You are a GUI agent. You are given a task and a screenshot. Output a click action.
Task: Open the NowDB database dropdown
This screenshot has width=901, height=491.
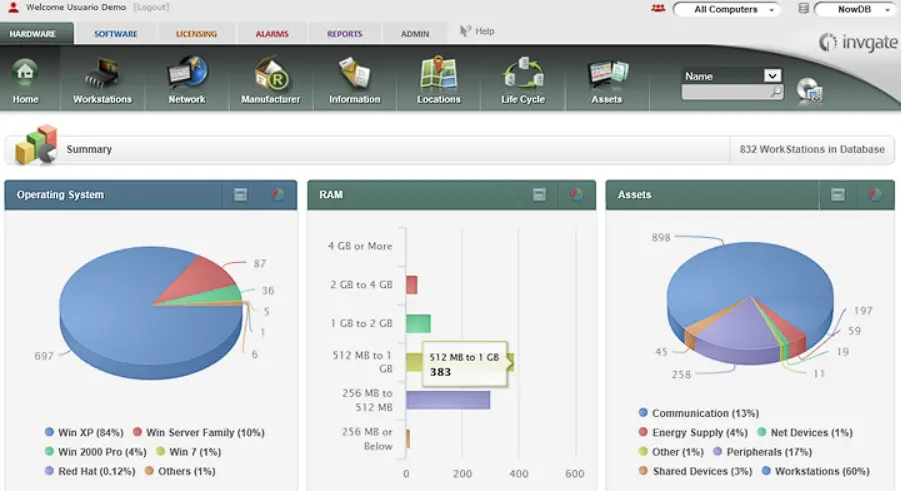tap(854, 9)
